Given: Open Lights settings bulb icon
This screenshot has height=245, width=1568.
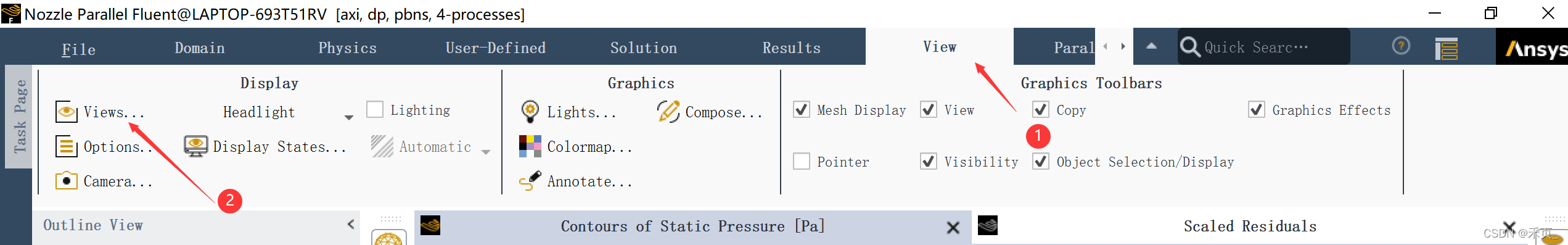Looking at the screenshot, I should [x=530, y=112].
